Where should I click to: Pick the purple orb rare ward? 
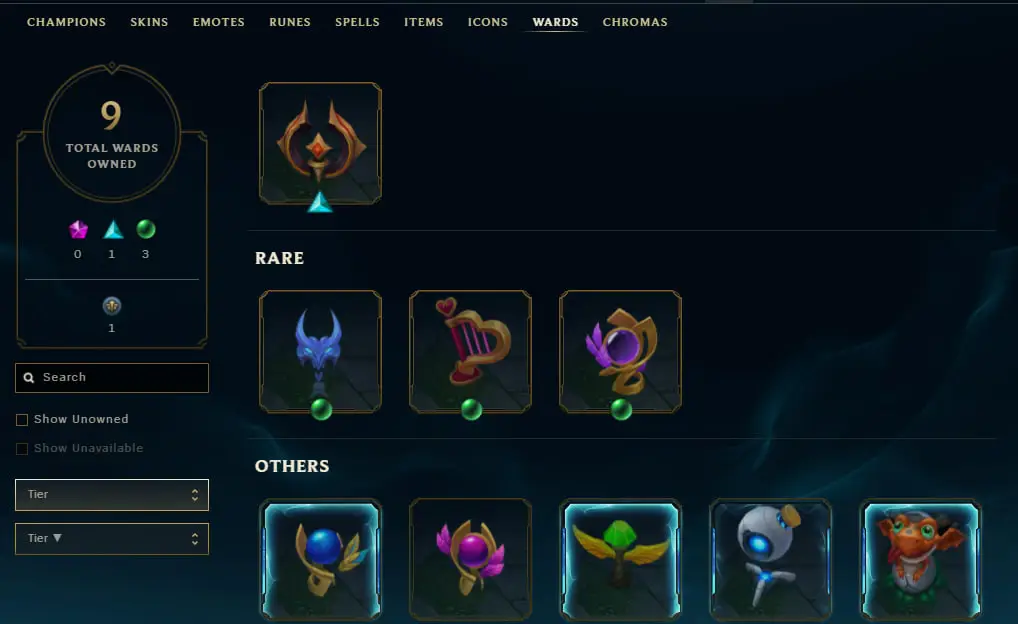pyautogui.click(x=620, y=351)
